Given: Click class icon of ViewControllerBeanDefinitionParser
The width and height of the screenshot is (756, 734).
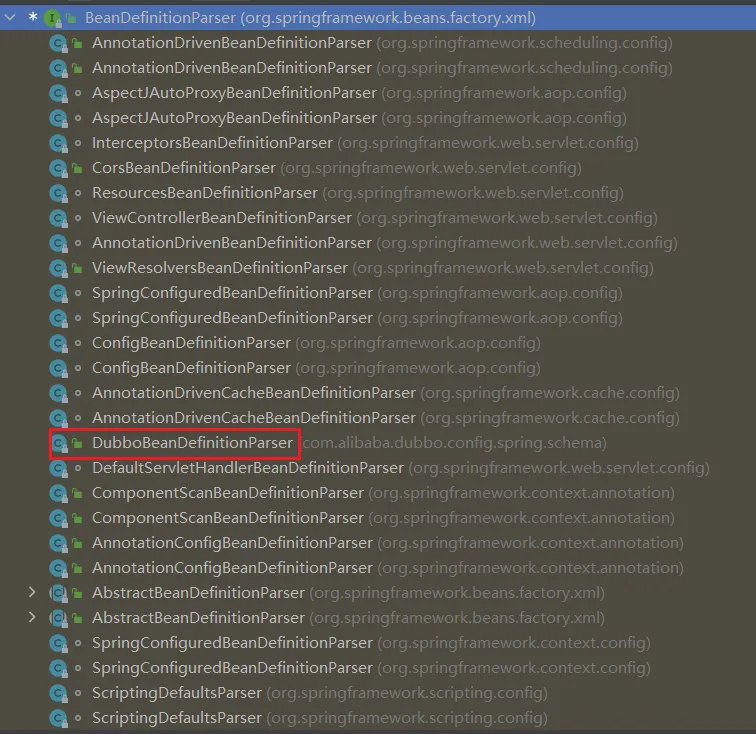Looking at the screenshot, I should [59, 218].
